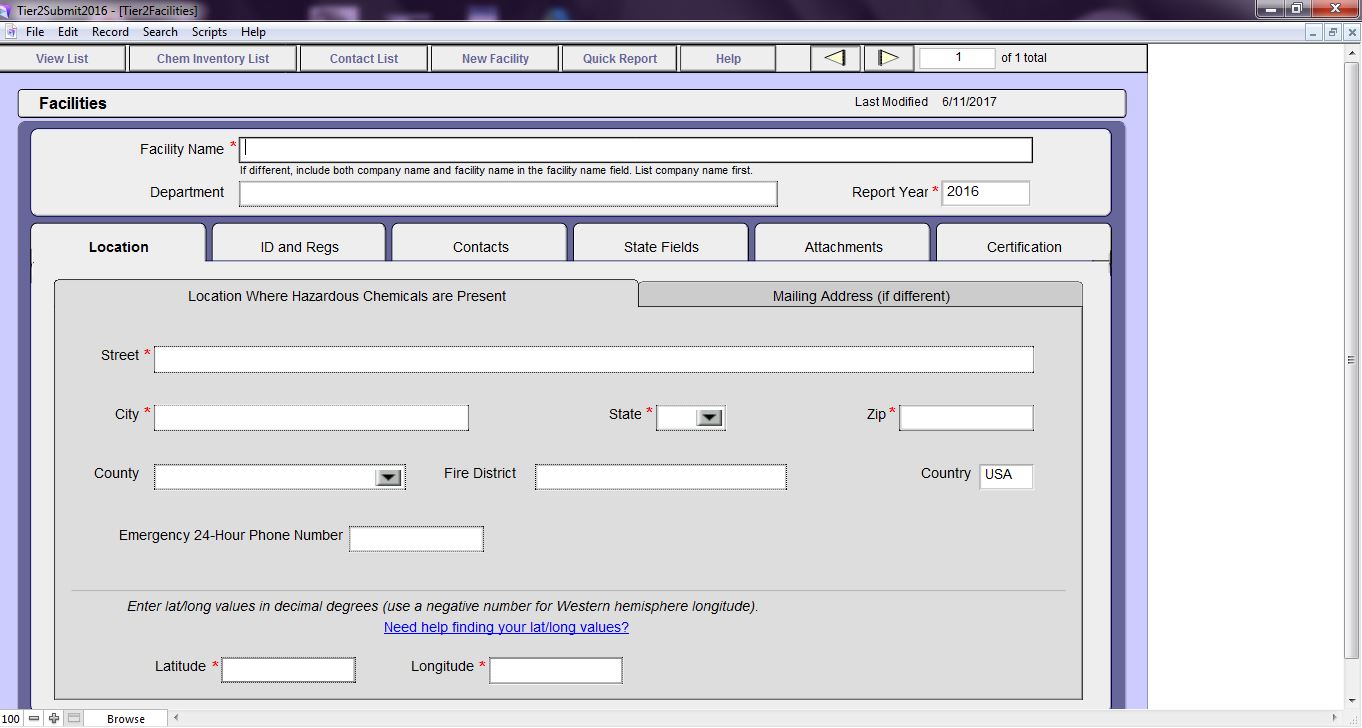Click the zoom out icon on the status bar
The width and height of the screenshot is (1362, 728).
[x=33, y=718]
